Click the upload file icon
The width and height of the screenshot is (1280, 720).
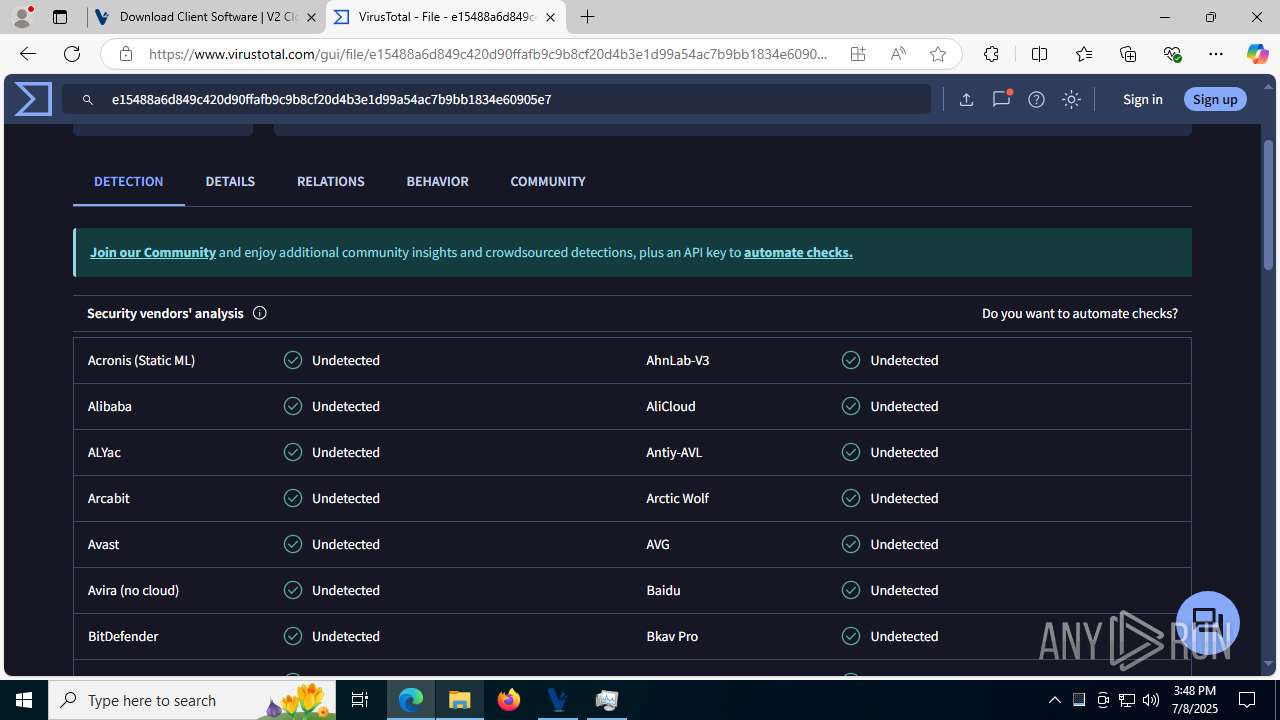coord(966,99)
